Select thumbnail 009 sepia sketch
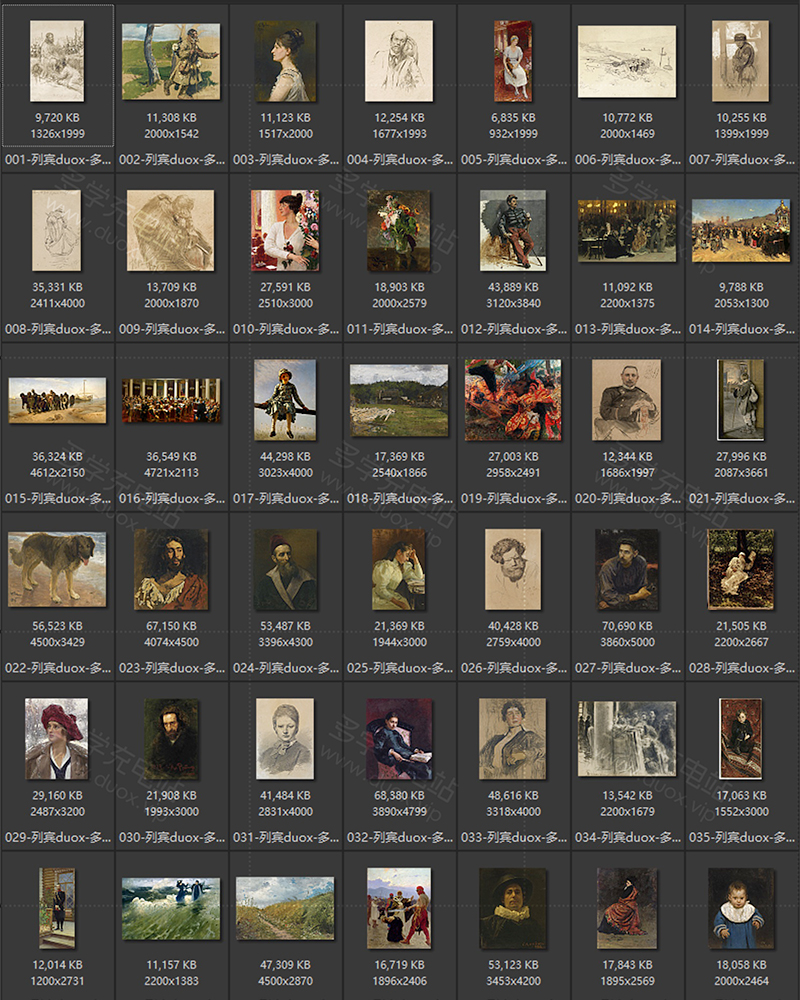The image size is (800, 1000). click(171, 230)
